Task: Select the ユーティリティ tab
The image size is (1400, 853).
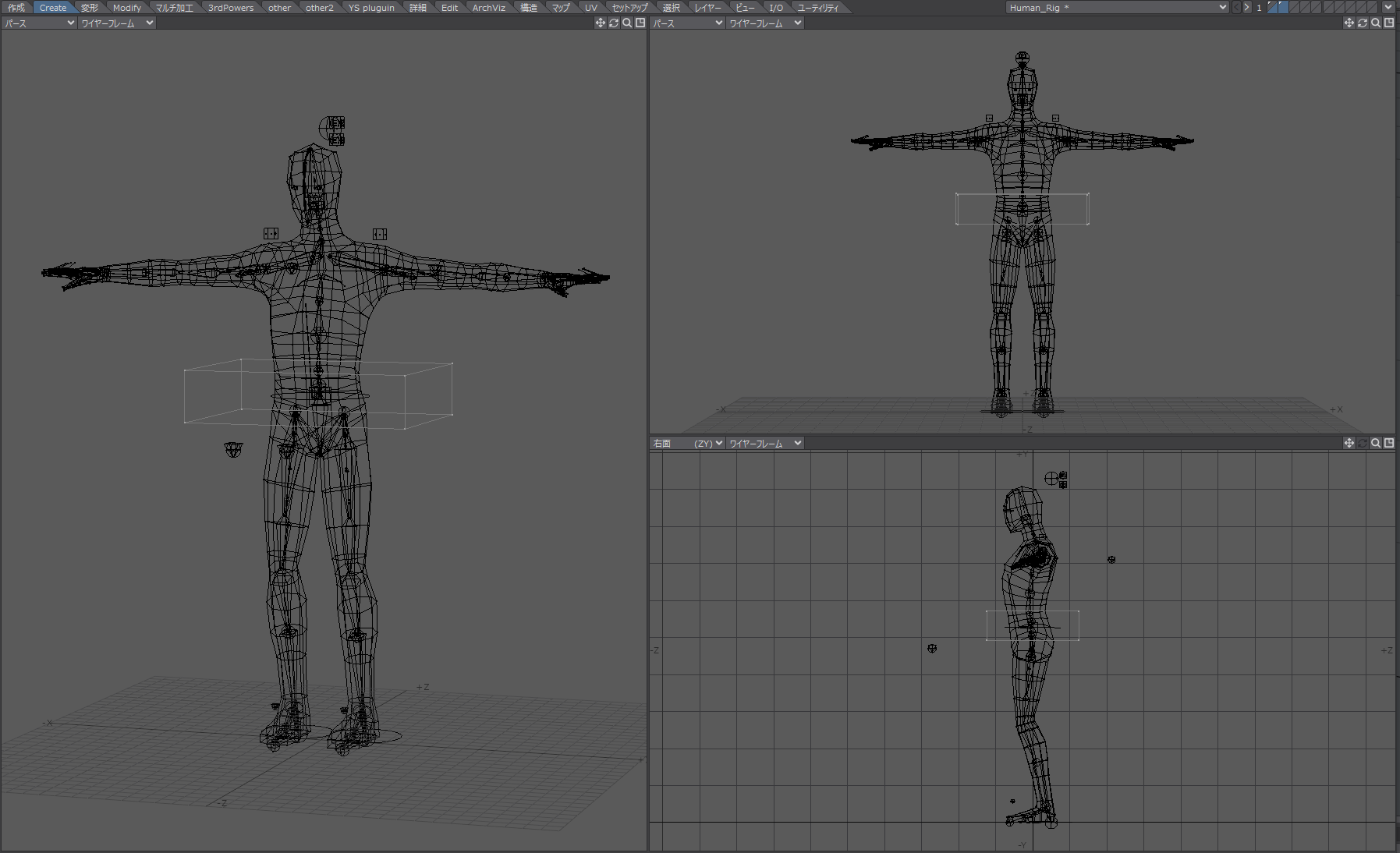Action: click(x=818, y=8)
